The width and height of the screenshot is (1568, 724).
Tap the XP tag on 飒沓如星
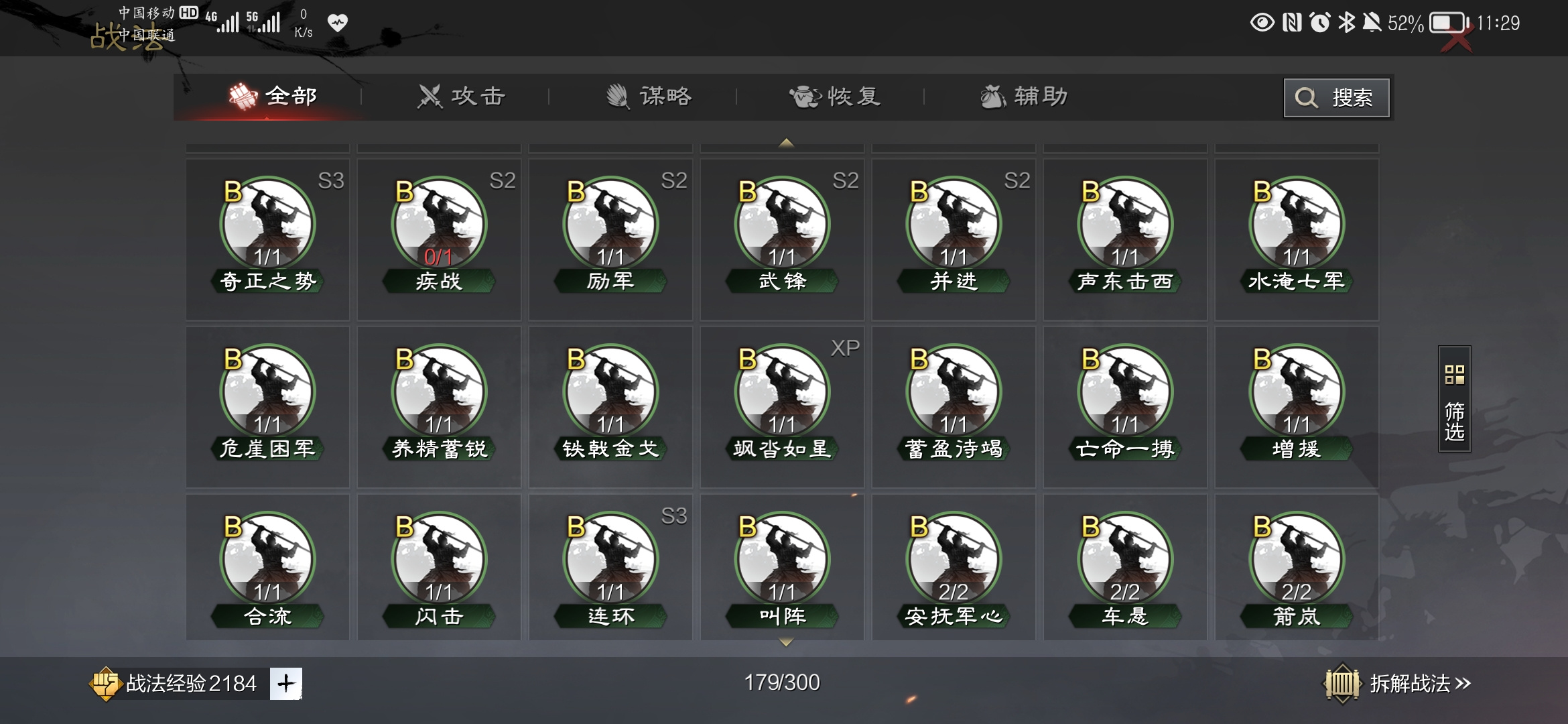click(x=845, y=348)
